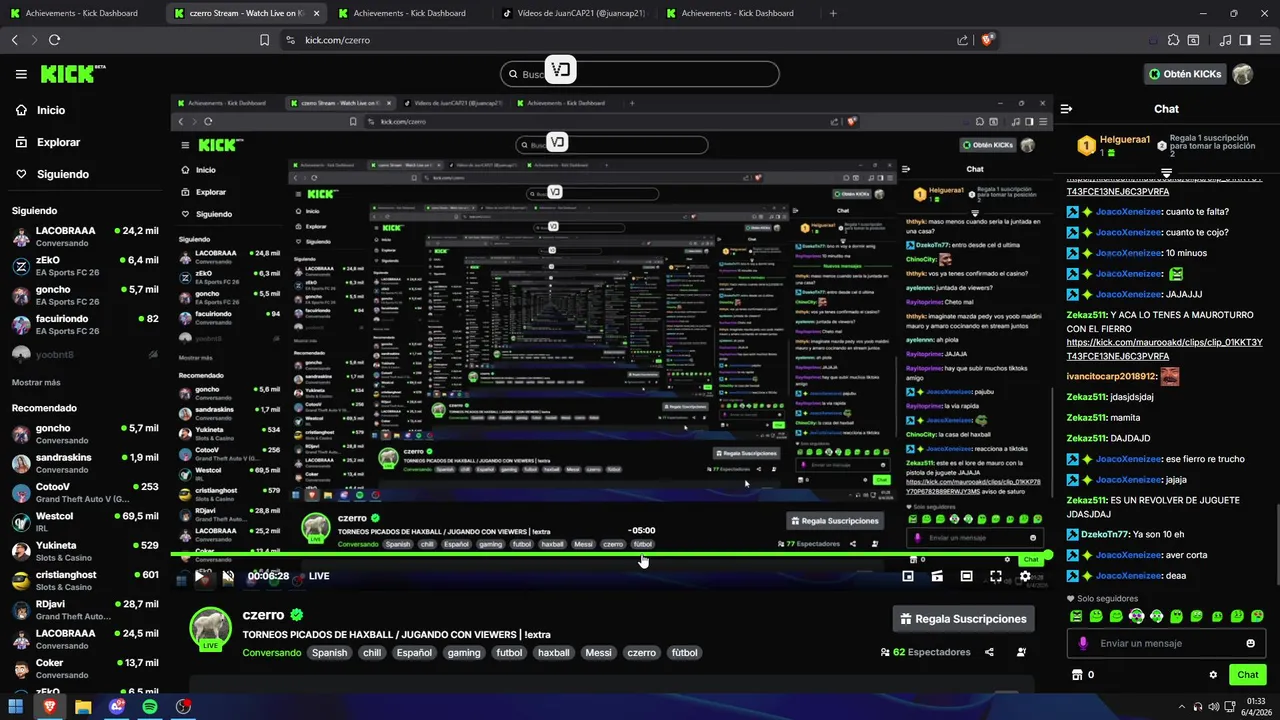
Task: Expand Mostrar más in followed list
Action: (x=36, y=382)
